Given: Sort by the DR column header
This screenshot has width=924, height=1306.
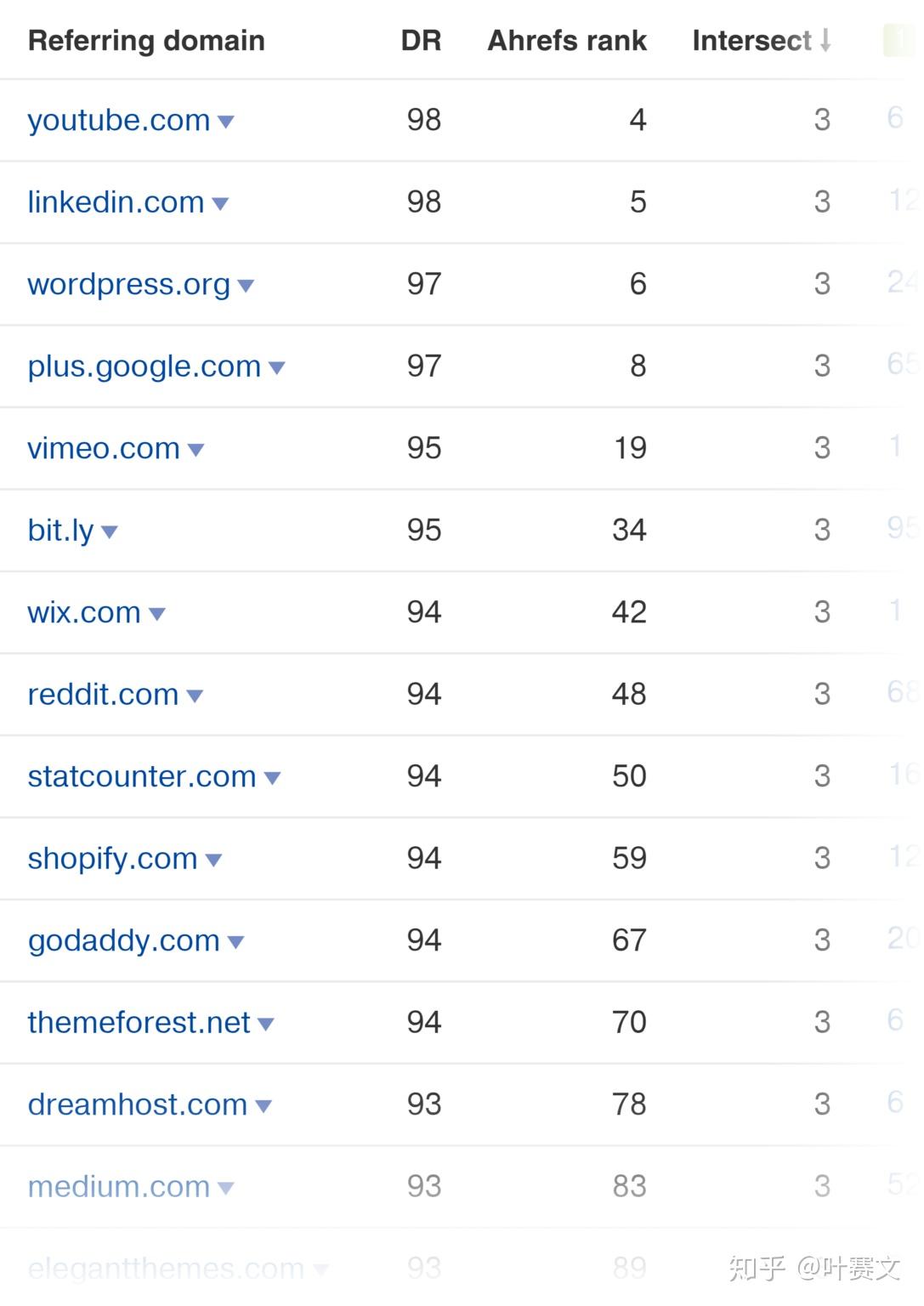Looking at the screenshot, I should 421,40.
